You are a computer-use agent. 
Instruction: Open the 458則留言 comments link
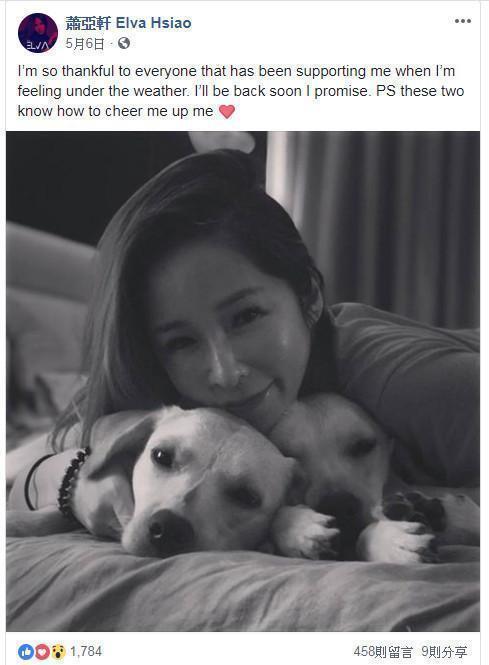point(383,651)
